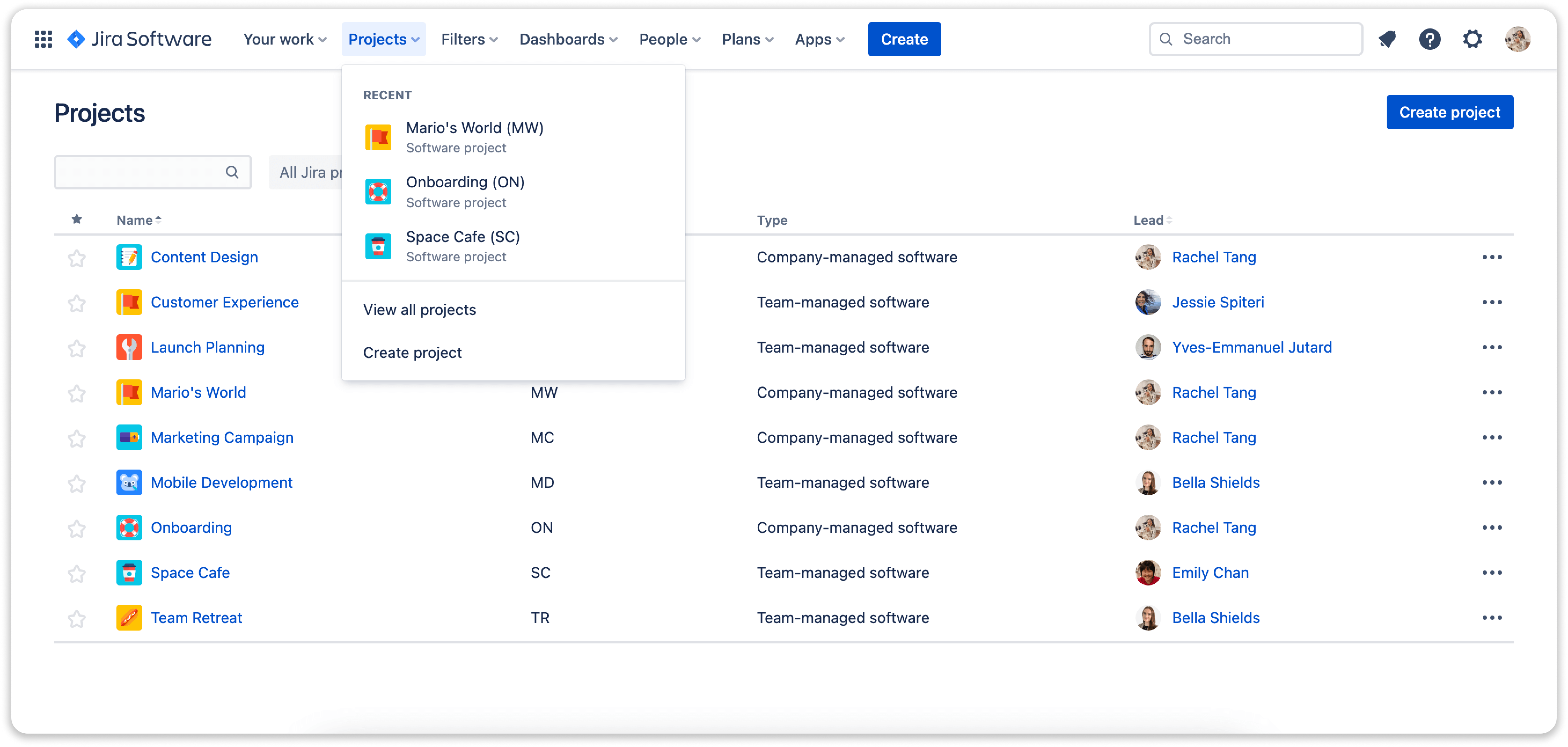The image size is (1568, 747).
Task: Open notifications via the bell-like flag icon
Action: tap(1387, 38)
